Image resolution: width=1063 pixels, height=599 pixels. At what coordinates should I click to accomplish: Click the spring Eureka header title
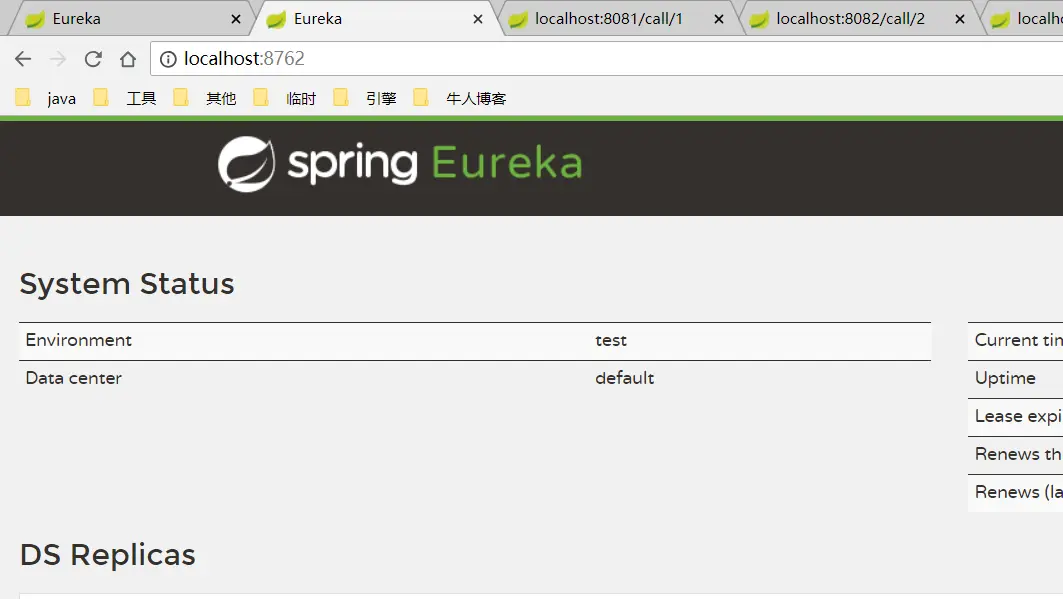tap(435, 163)
